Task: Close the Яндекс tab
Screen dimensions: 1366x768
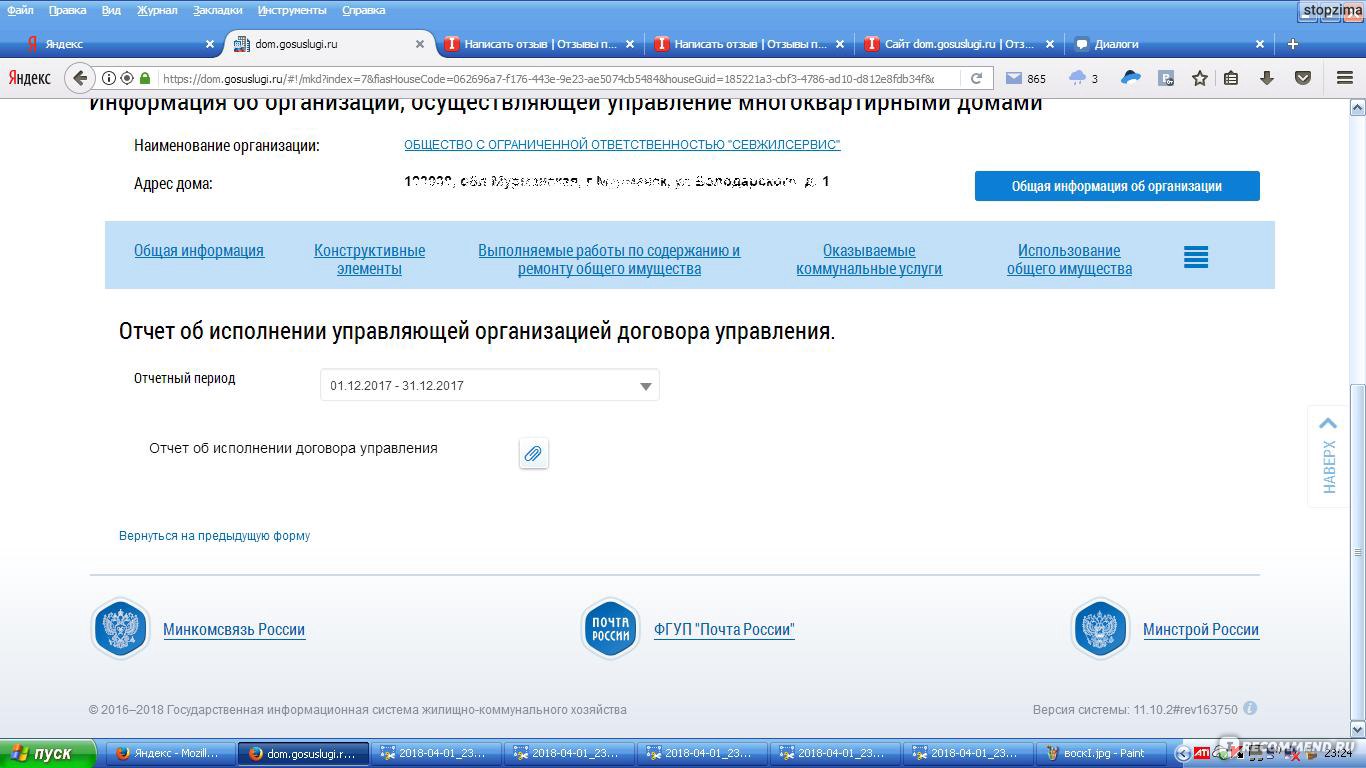Action: point(209,44)
